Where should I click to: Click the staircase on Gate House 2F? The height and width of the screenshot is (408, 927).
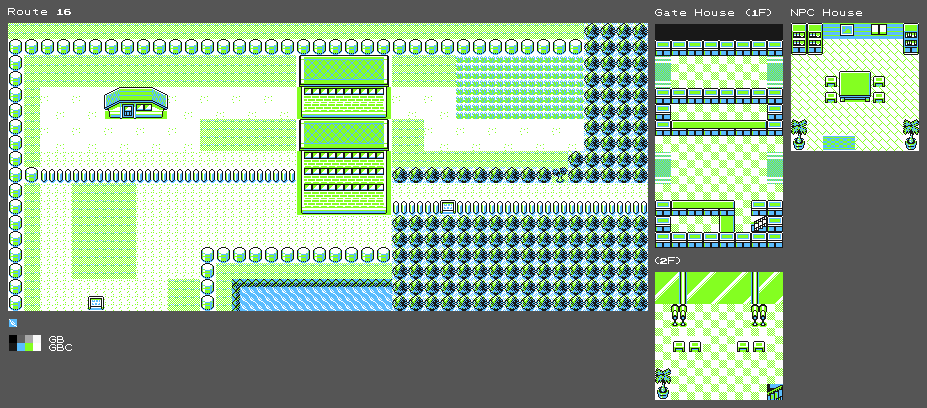[x=775, y=391]
